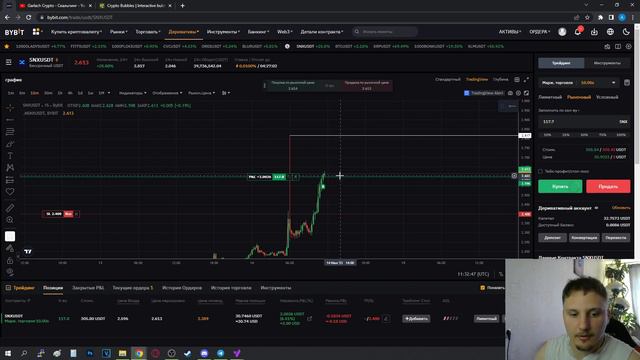Toggle show-all-positions checkbox in positions panel

pos(482,288)
